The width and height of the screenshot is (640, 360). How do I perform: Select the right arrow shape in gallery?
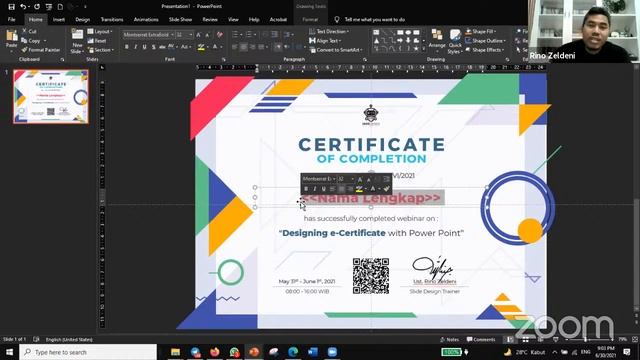[x=400, y=40]
